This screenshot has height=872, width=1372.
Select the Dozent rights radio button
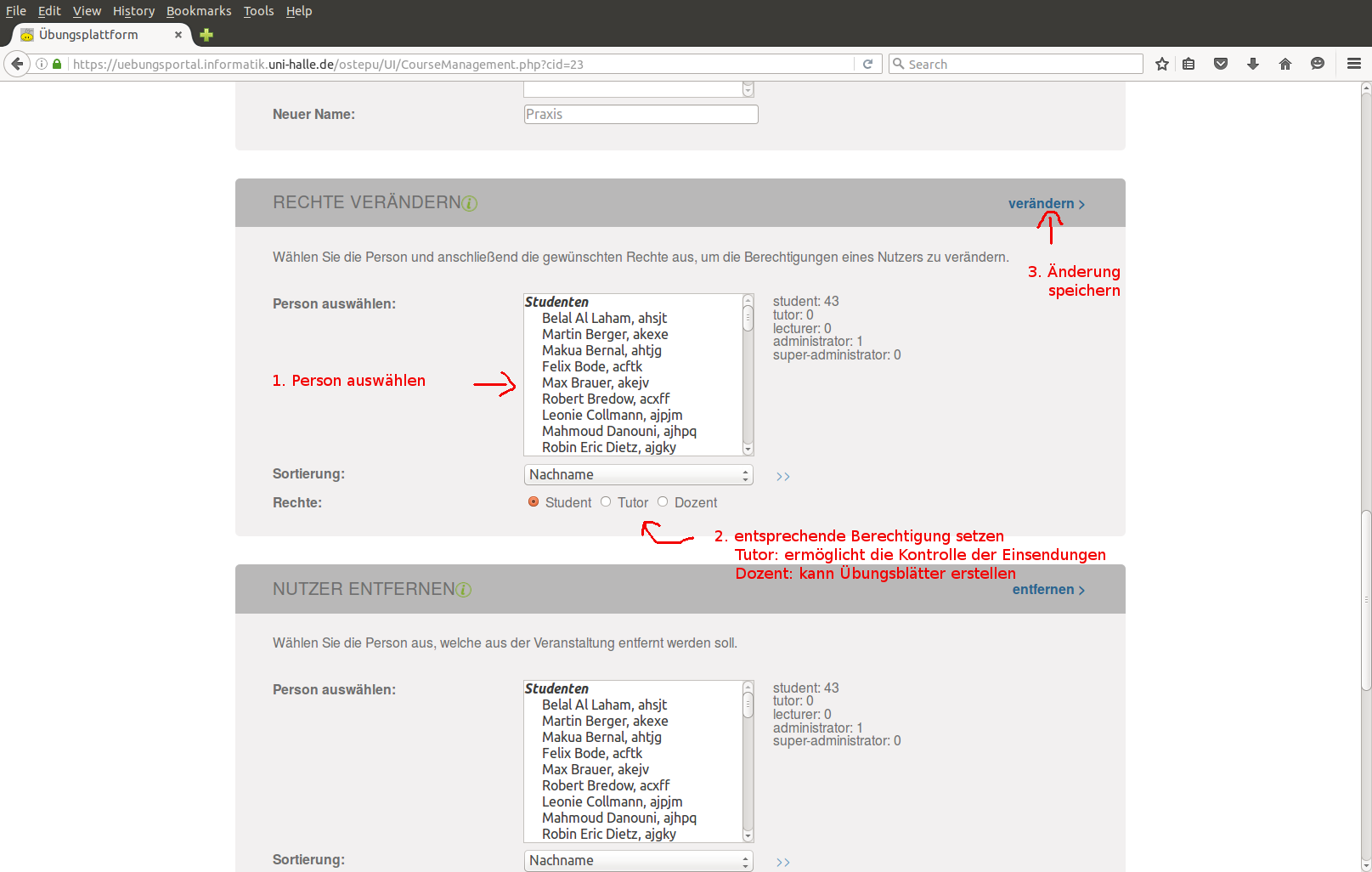tap(663, 501)
